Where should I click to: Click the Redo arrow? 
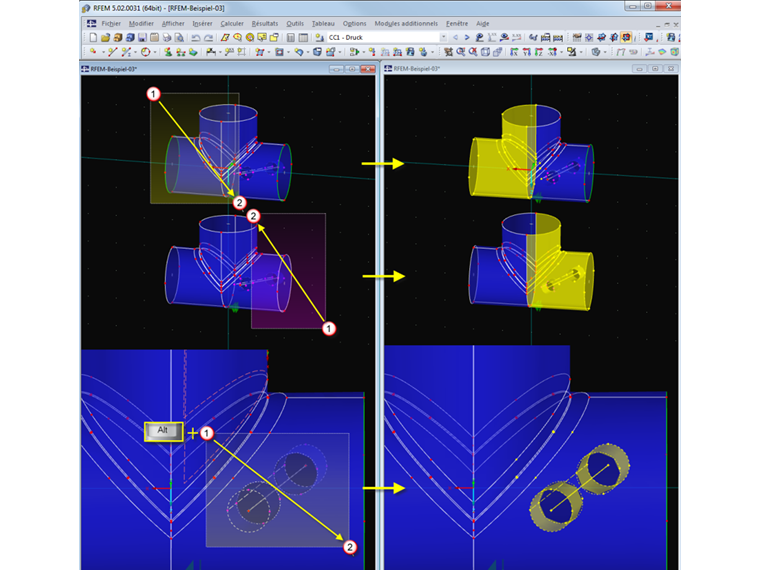coord(208,38)
